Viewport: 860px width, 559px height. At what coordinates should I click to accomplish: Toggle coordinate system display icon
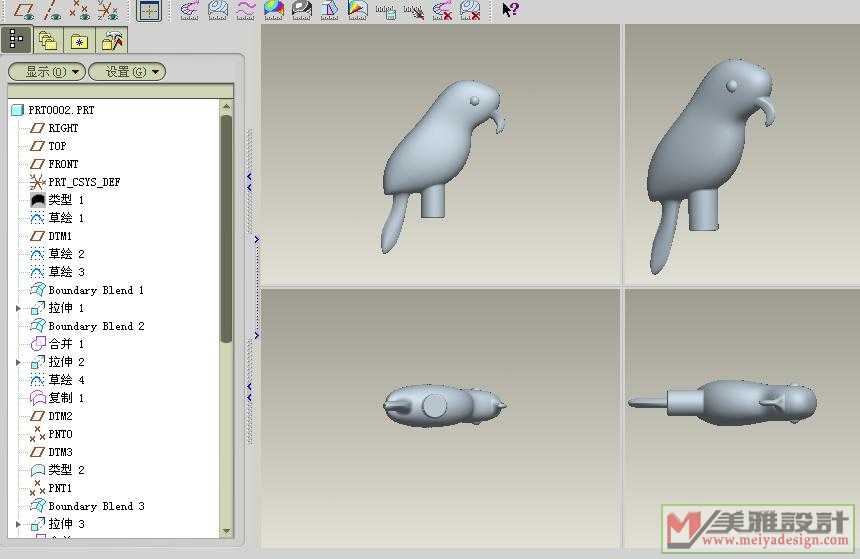(108, 11)
